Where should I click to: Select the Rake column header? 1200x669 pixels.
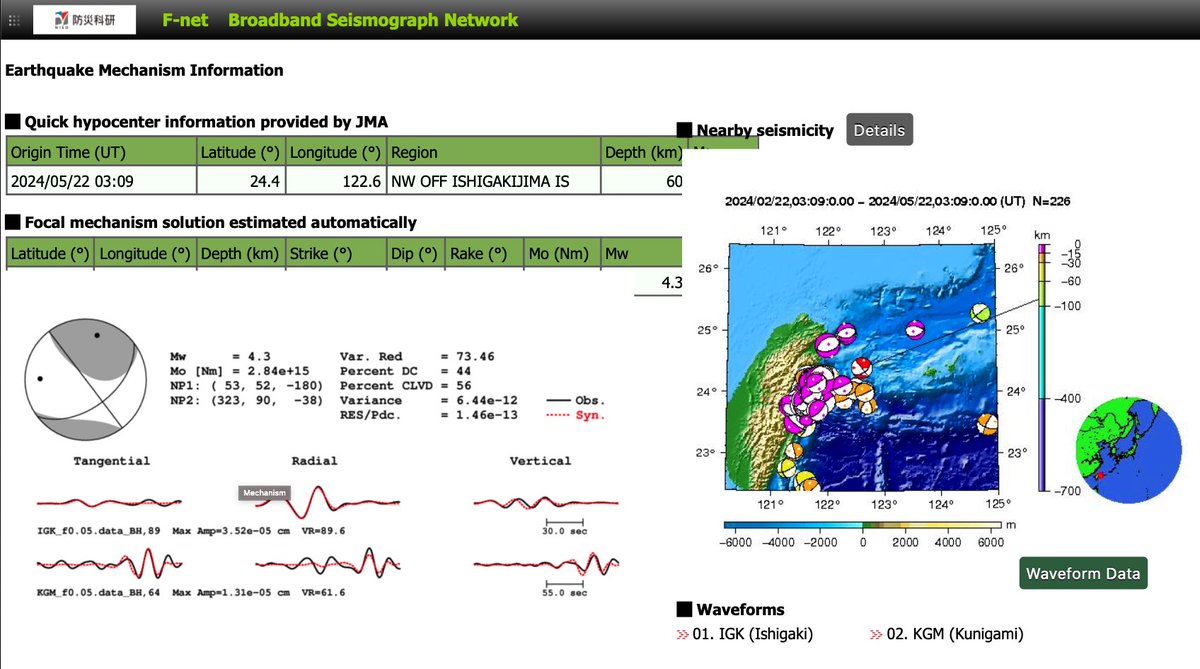pyautogui.click(x=485, y=253)
